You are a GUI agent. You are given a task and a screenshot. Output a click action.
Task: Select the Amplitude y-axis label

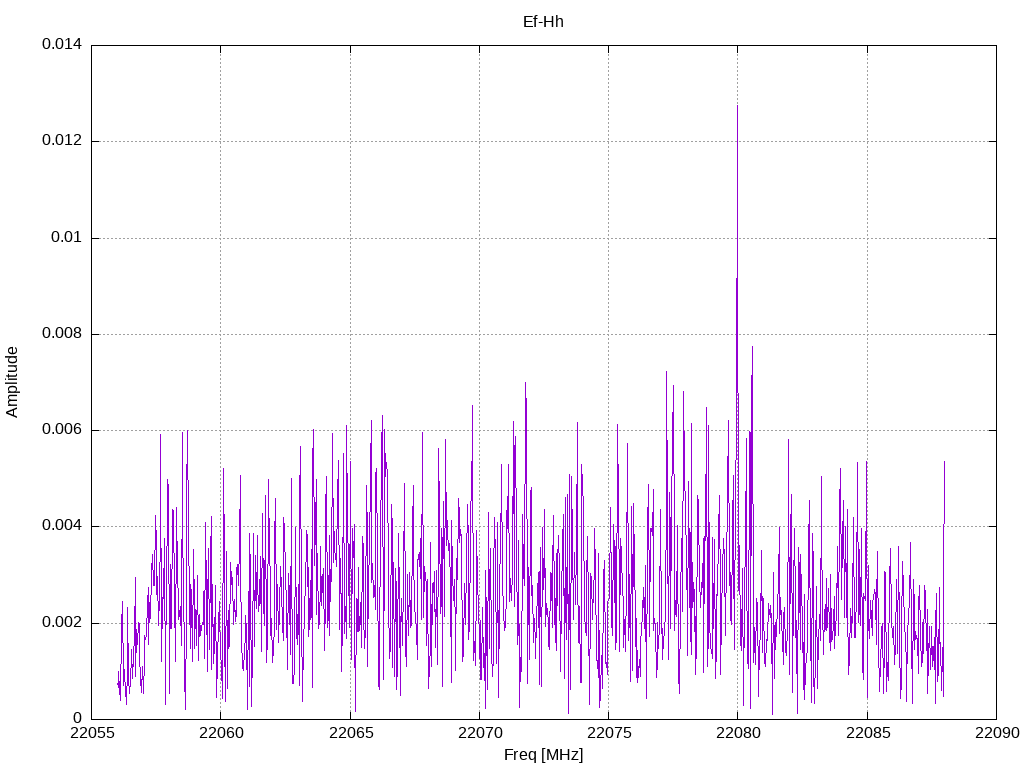point(13,381)
